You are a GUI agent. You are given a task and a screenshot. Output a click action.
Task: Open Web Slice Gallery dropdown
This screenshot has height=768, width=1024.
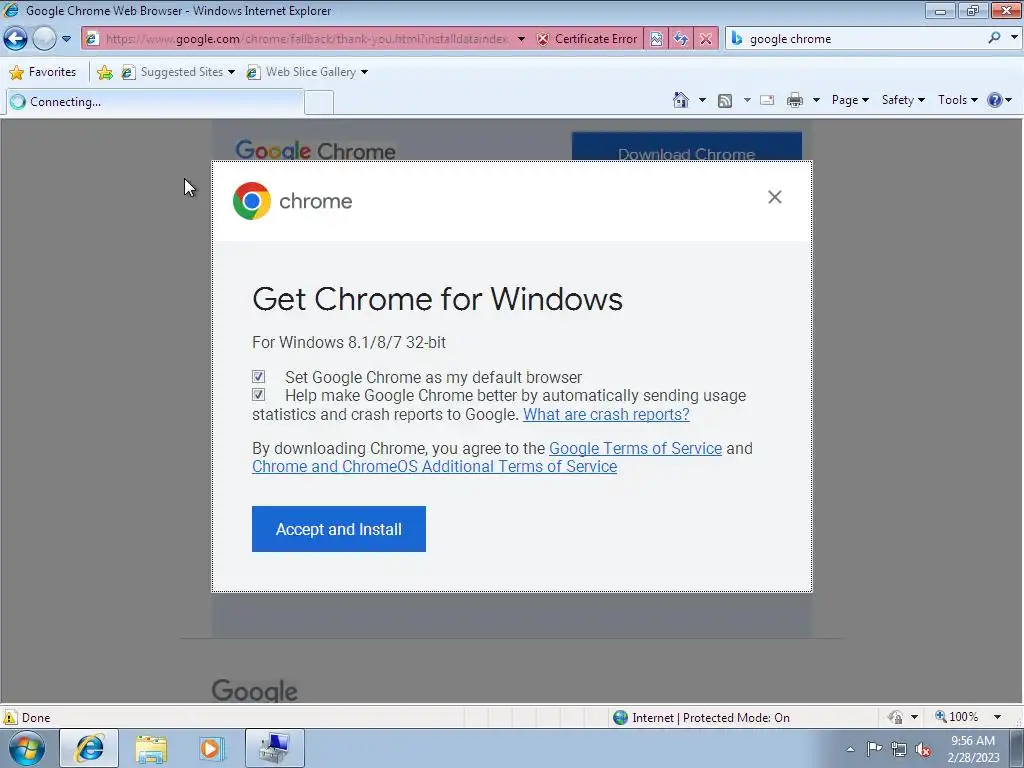click(x=307, y=72)
